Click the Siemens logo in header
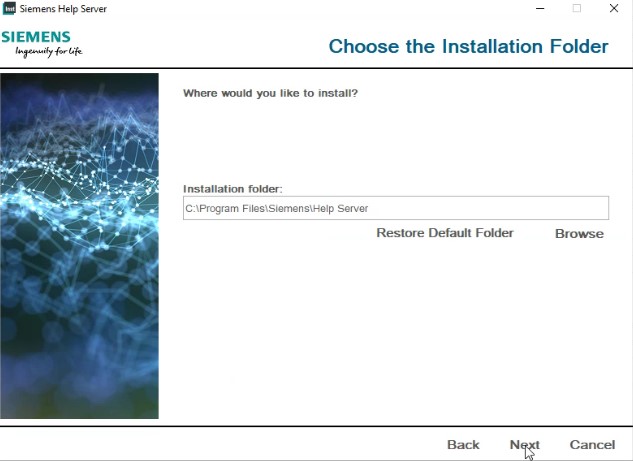 tap(42, 44)
